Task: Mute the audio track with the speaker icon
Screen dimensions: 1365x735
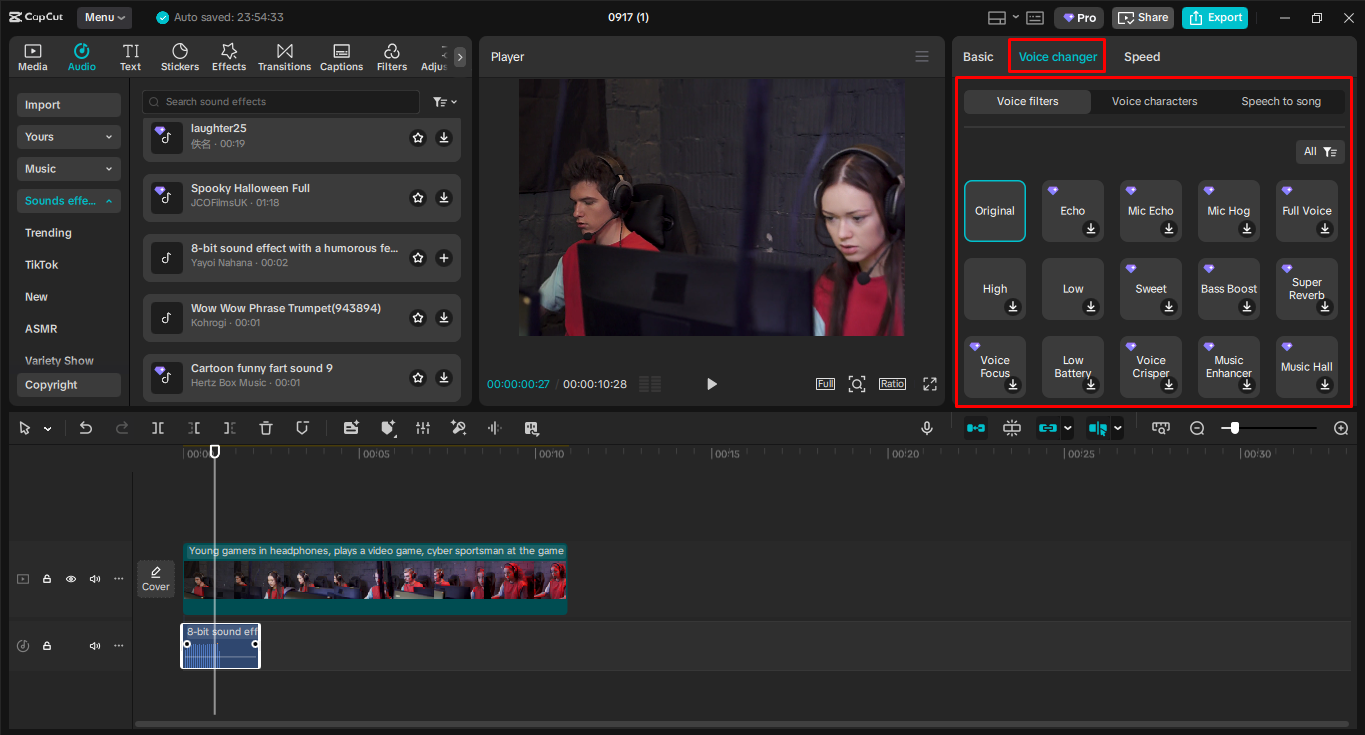Action: pos(94,645)
